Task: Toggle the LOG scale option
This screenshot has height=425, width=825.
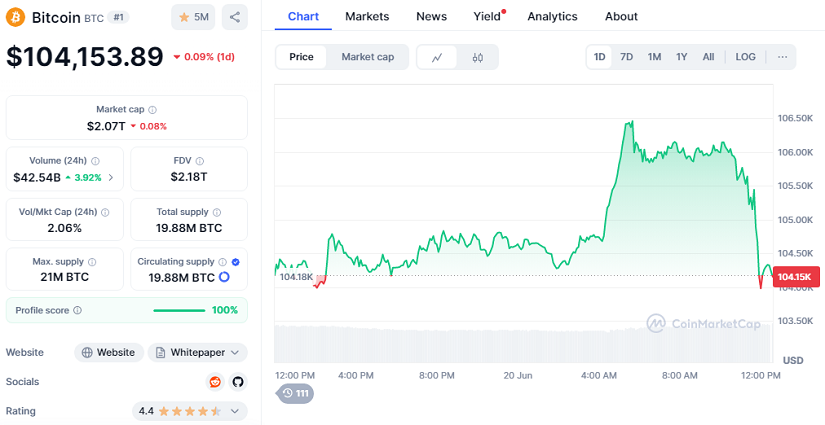Action: tap(746, 57)
